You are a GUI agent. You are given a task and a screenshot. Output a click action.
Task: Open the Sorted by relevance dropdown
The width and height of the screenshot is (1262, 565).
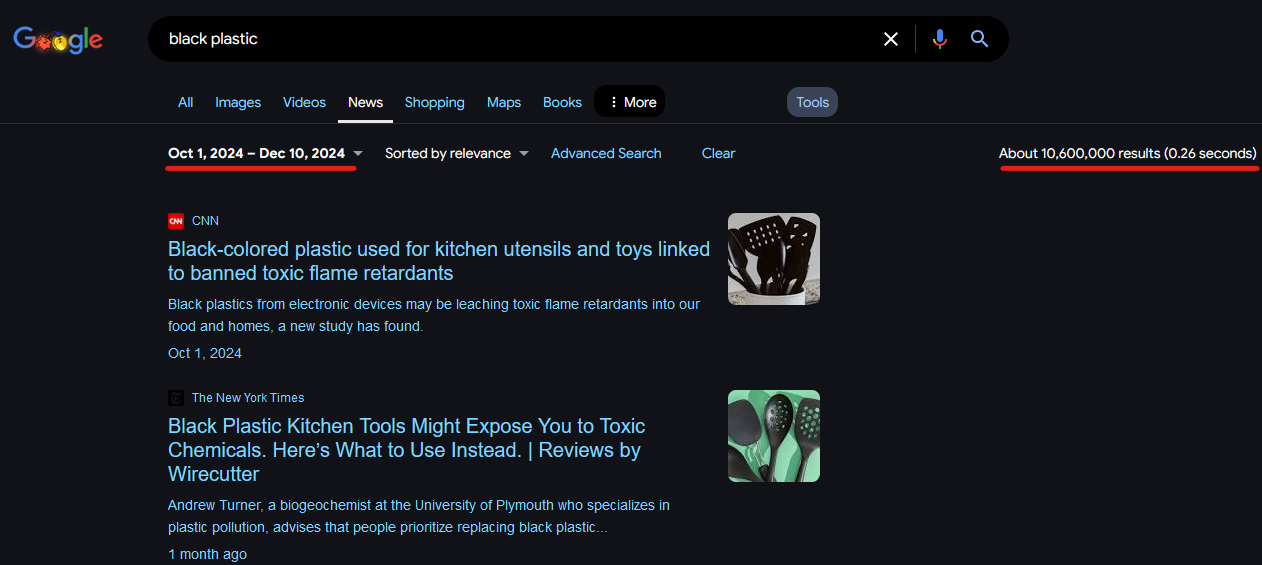[456, 153]
